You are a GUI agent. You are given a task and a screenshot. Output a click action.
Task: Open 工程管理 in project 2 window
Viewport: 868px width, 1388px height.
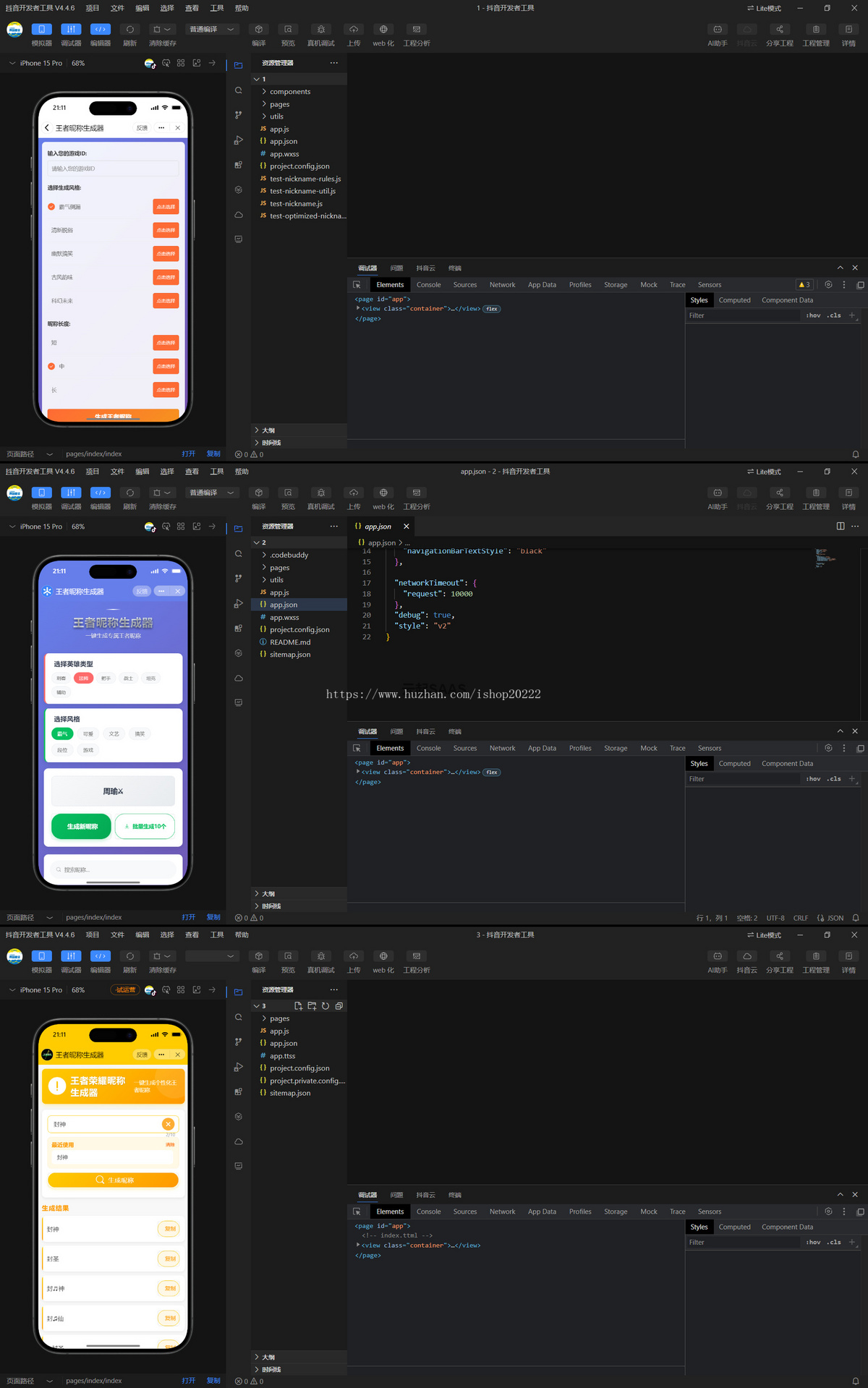pyautogui.click(x=816, y=493)
